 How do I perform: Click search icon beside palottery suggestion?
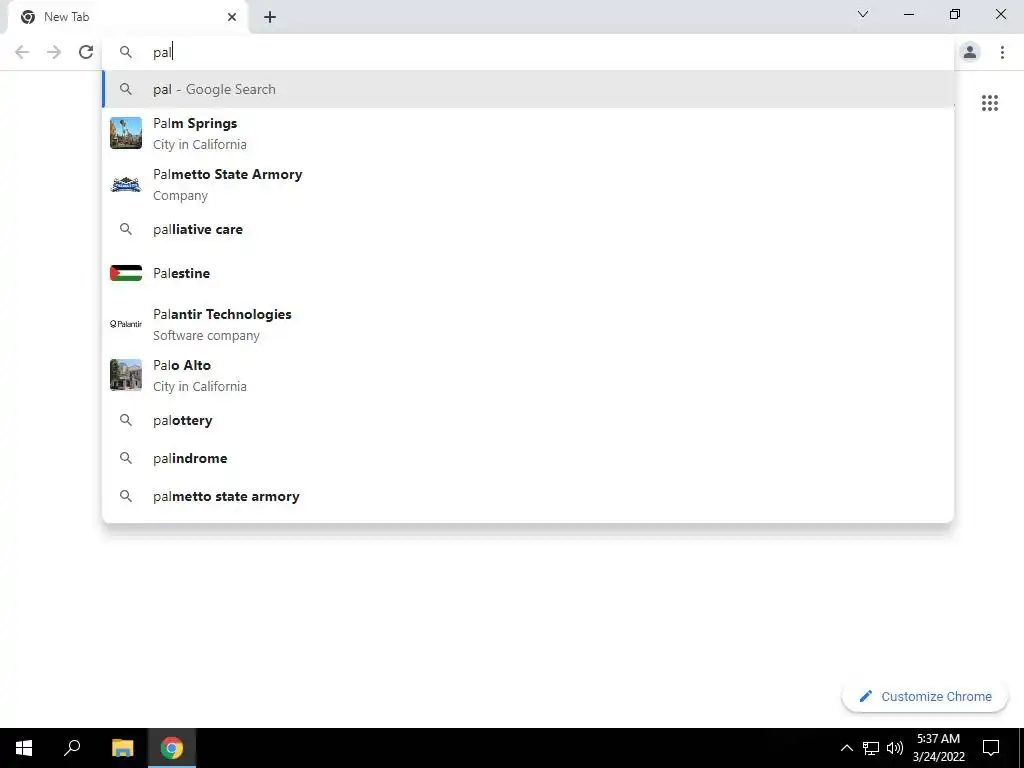coord(126,421)
